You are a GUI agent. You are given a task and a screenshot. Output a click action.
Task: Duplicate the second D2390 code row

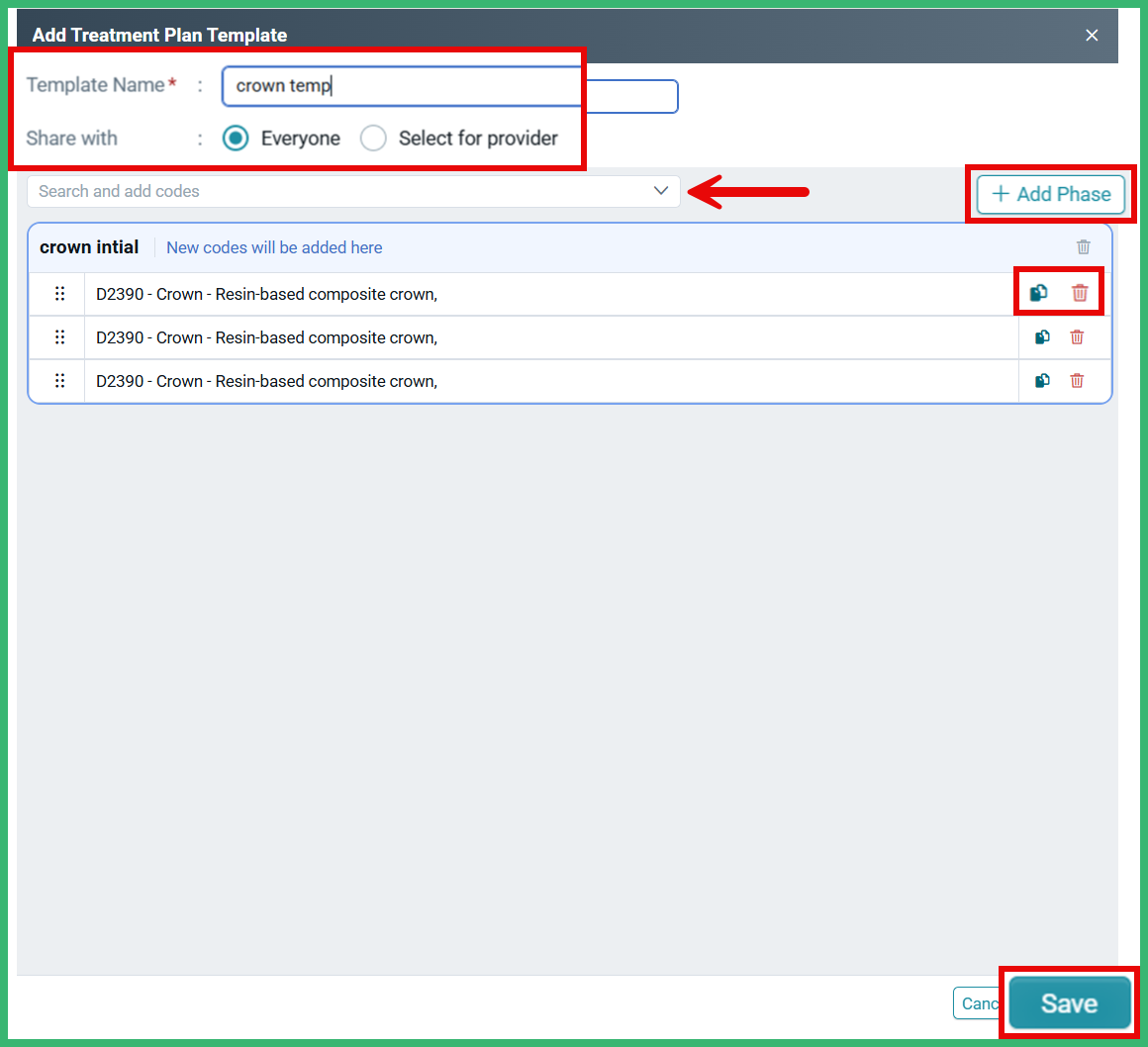point(1041,336)
